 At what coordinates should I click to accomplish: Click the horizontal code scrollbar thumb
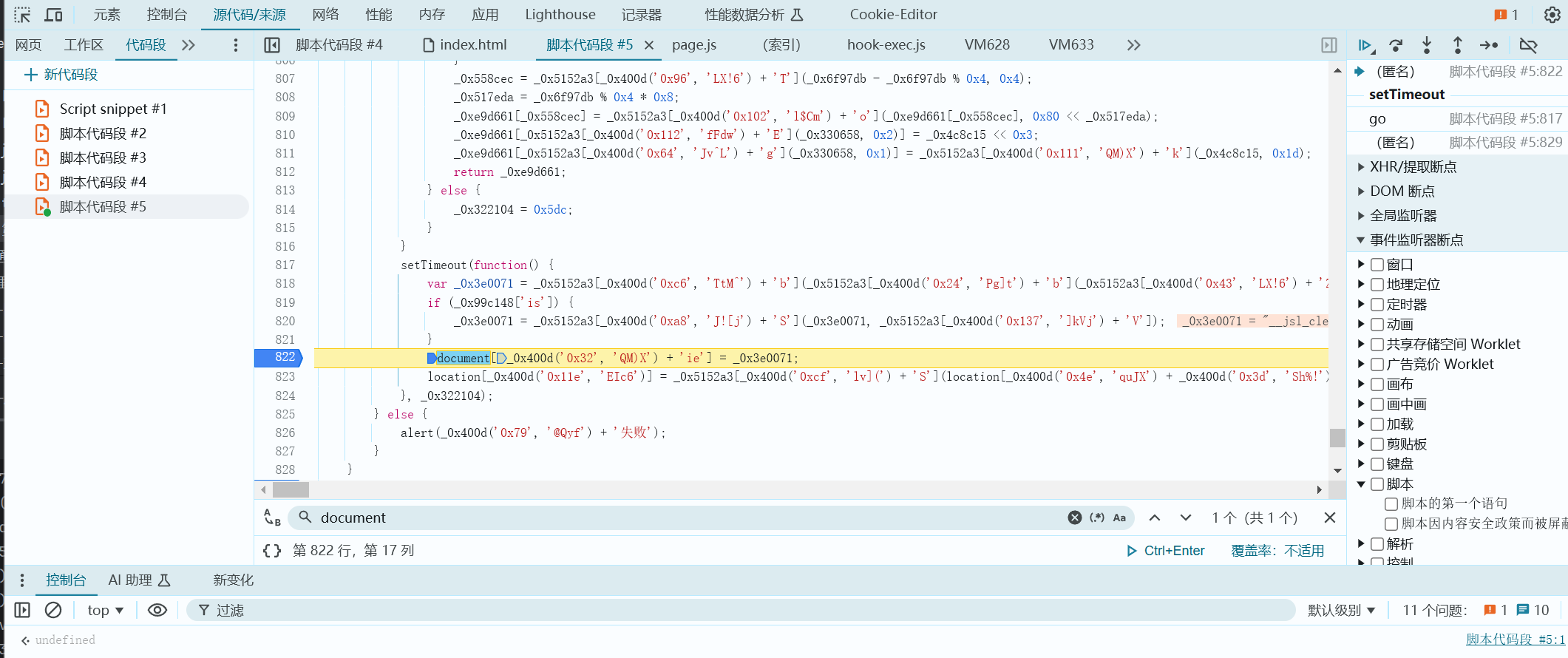tap(291, 489)
